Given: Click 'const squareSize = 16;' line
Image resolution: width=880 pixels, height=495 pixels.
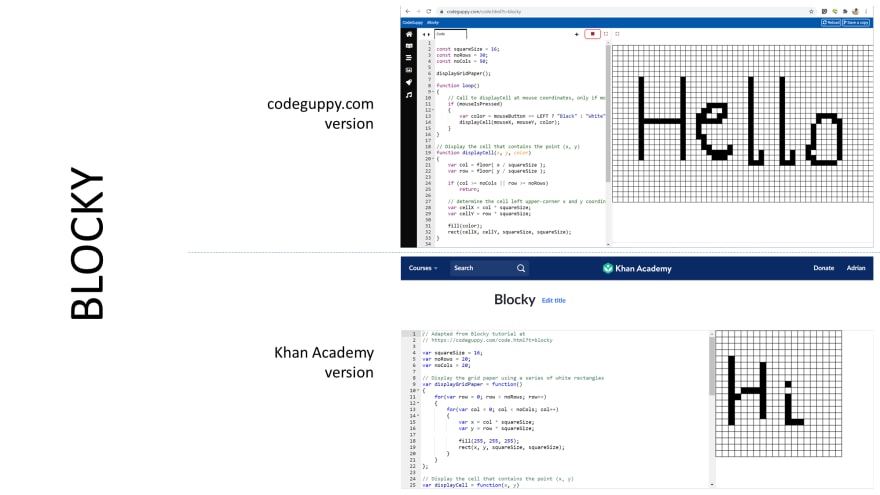Looking at the screenshot, I should 468,49.
